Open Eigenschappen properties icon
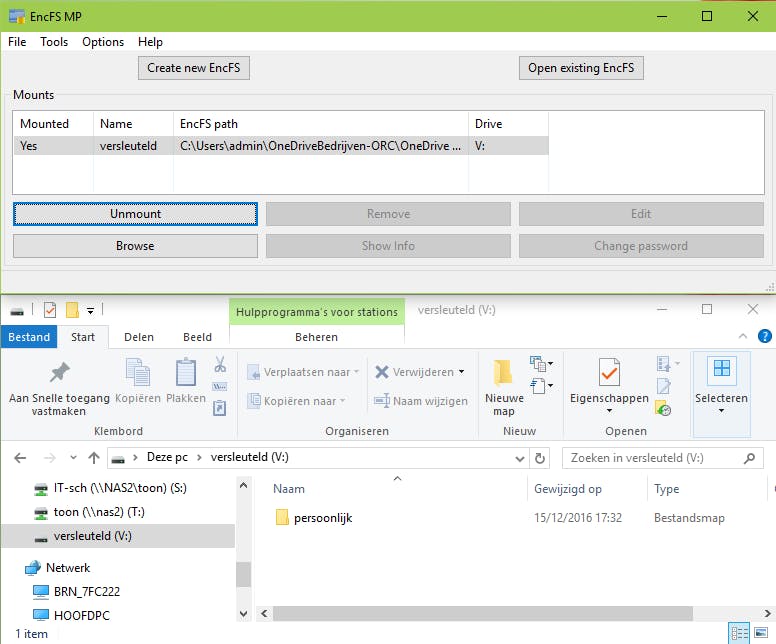 click(608, 374)
